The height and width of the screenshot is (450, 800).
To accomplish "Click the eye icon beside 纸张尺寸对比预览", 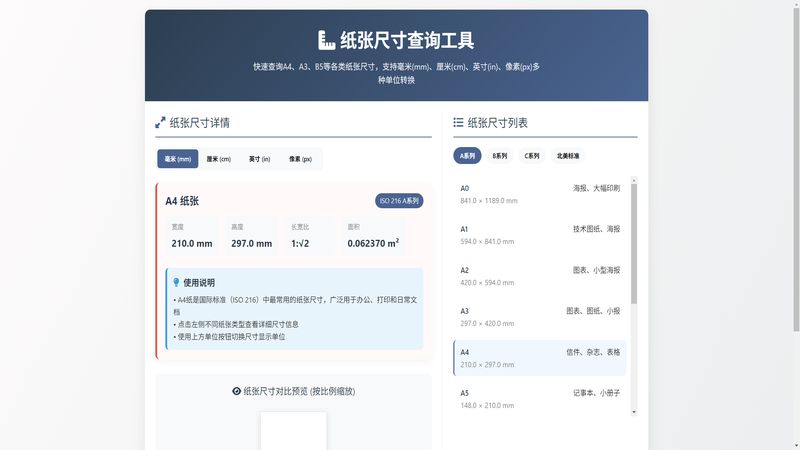I will click(x=236, y=391).
